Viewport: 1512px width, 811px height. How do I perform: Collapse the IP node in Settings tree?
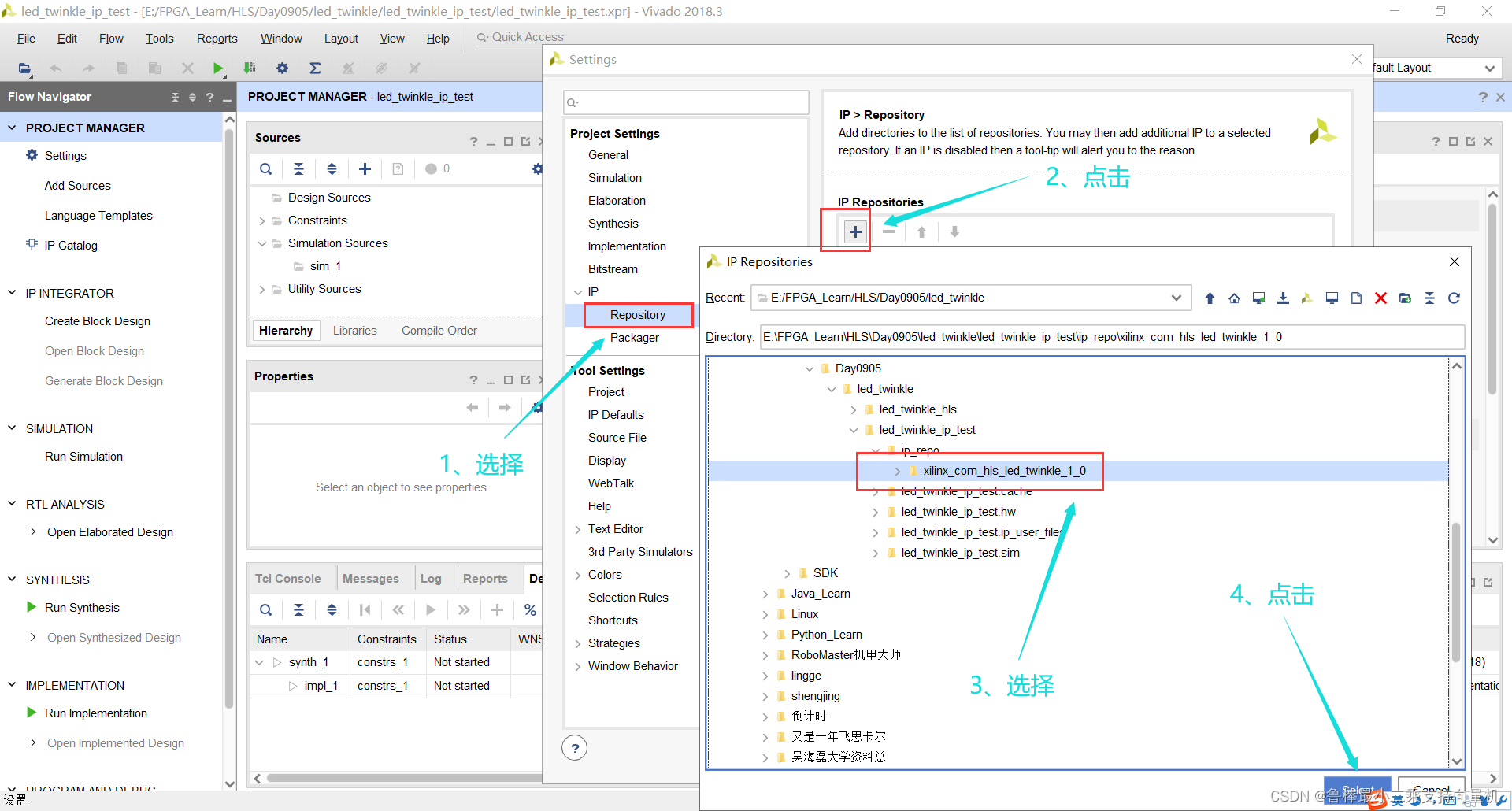coord(578,292)
